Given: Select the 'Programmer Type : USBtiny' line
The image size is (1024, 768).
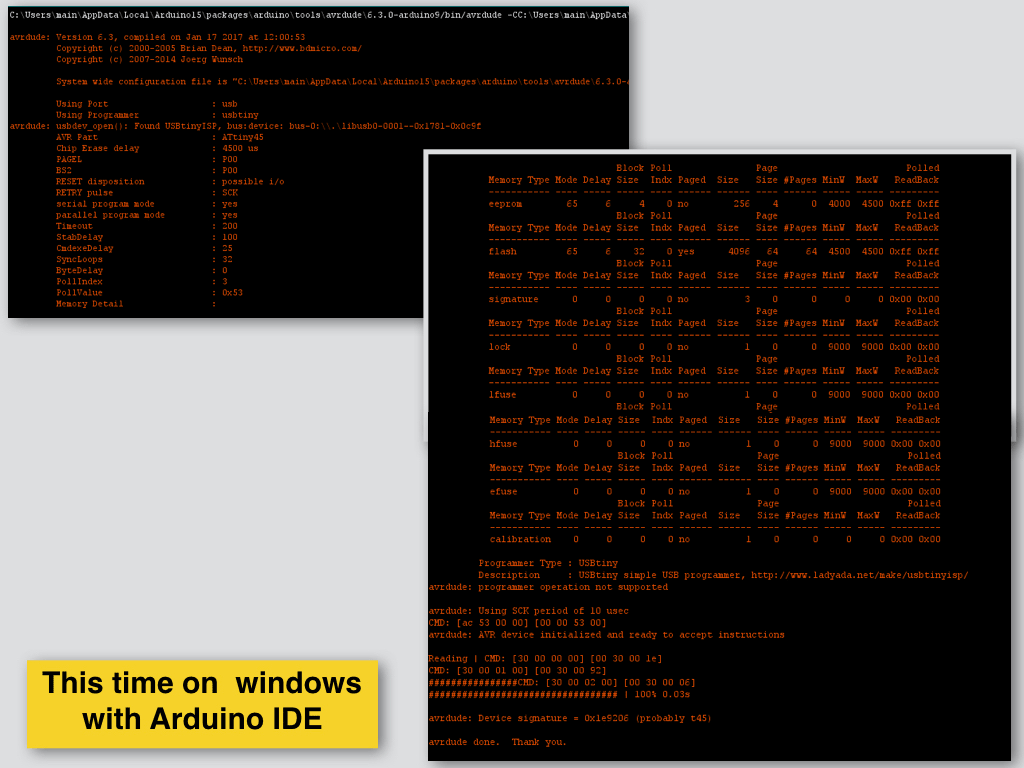Looking at the screenshot, I should (x=548, y=563).
